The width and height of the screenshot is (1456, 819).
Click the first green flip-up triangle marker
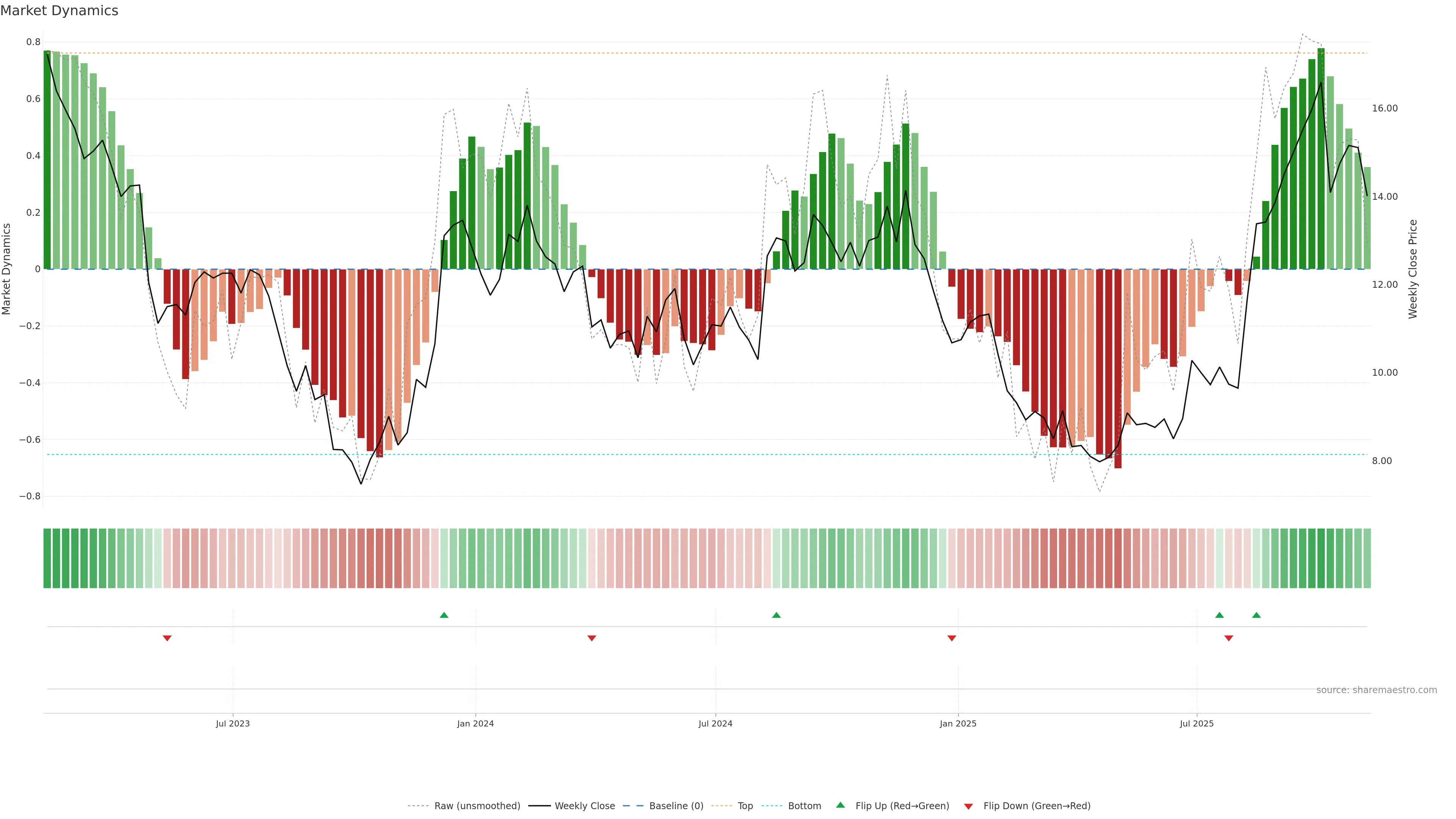[444, 615]
